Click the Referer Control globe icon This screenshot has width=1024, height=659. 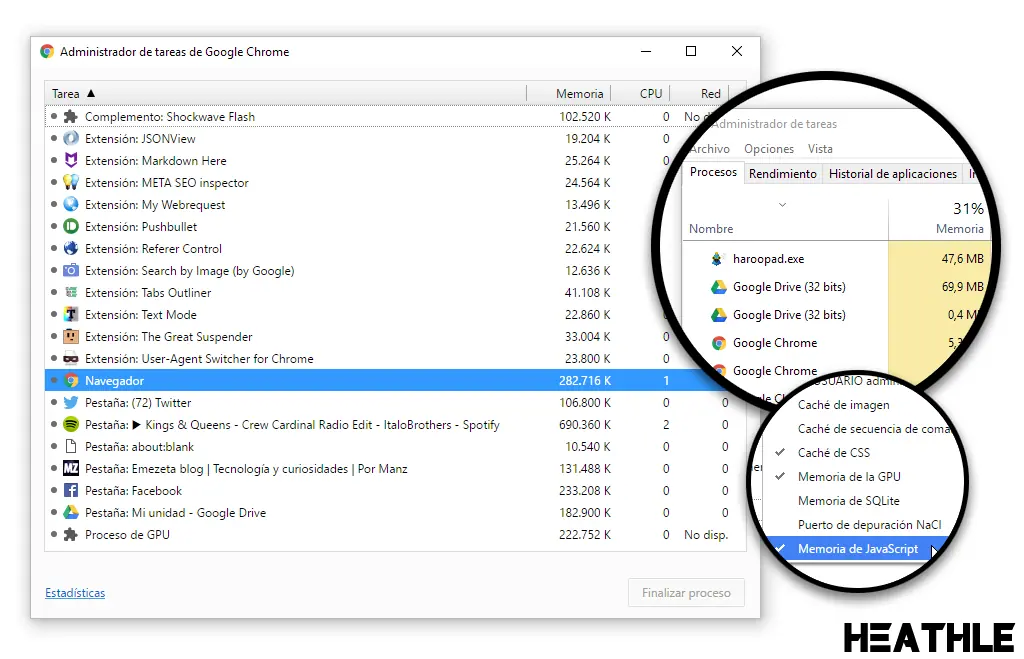click(x=71, y=249)
